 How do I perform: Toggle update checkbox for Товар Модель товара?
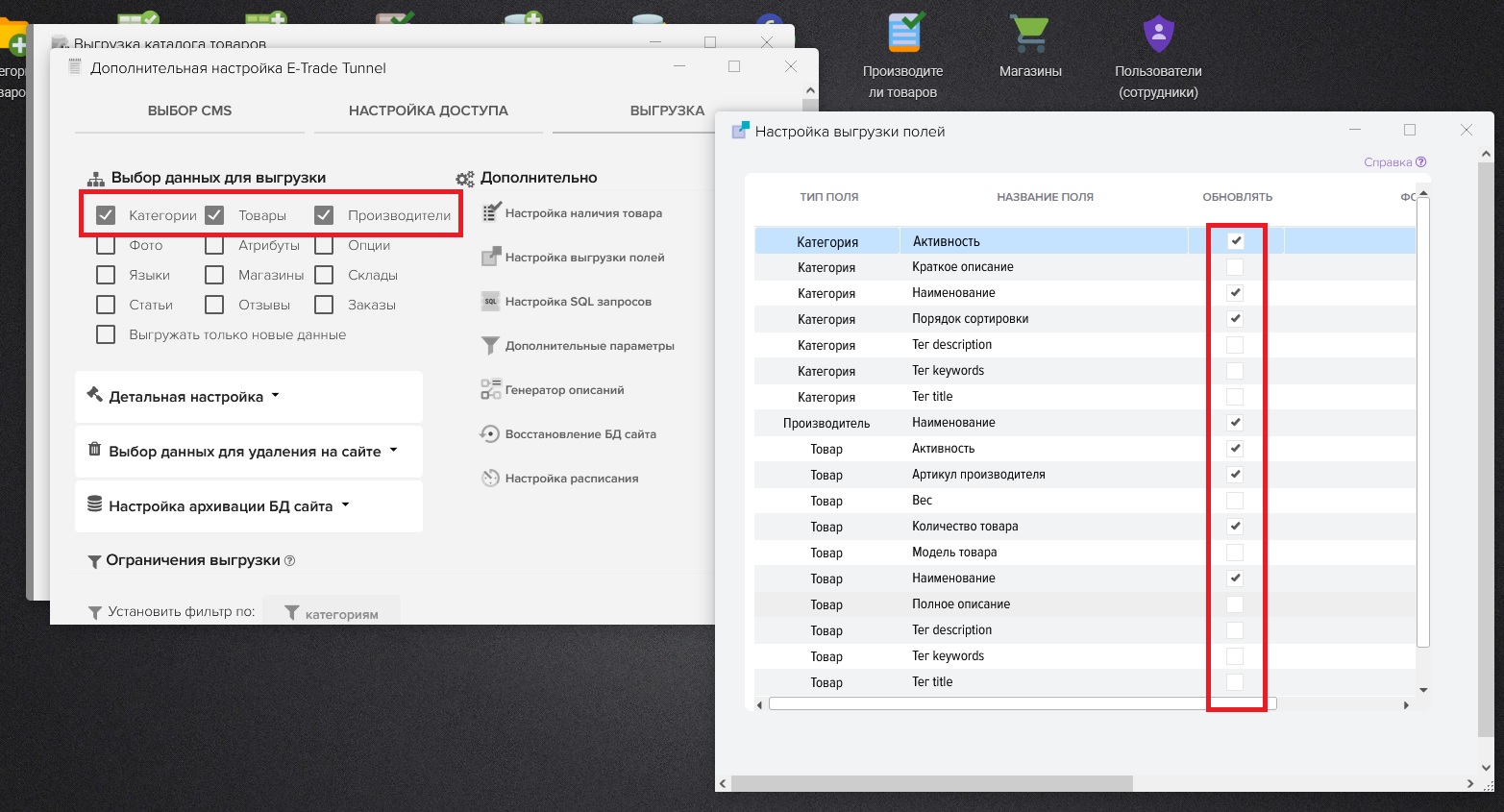coord(1235,553)
